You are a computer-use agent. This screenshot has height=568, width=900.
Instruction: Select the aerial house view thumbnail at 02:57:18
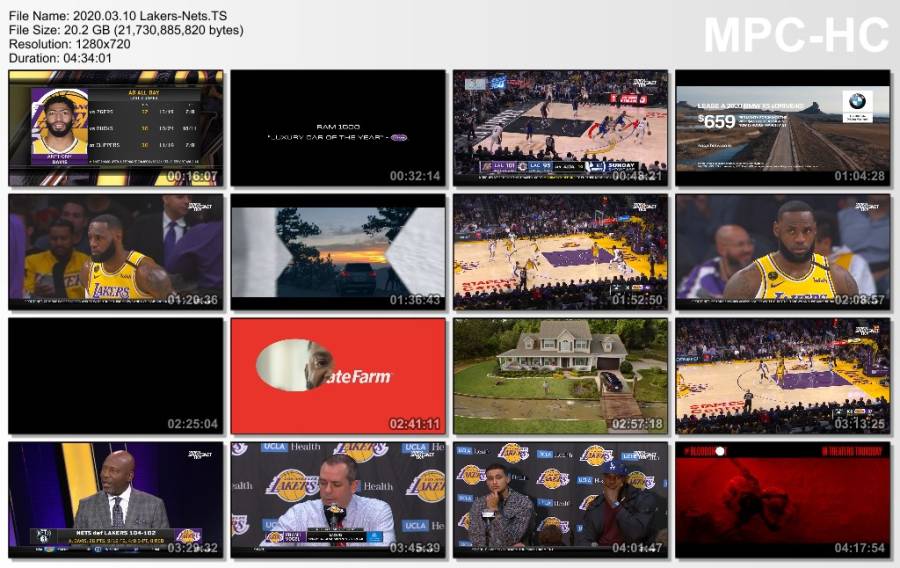(x=560, y=375)
